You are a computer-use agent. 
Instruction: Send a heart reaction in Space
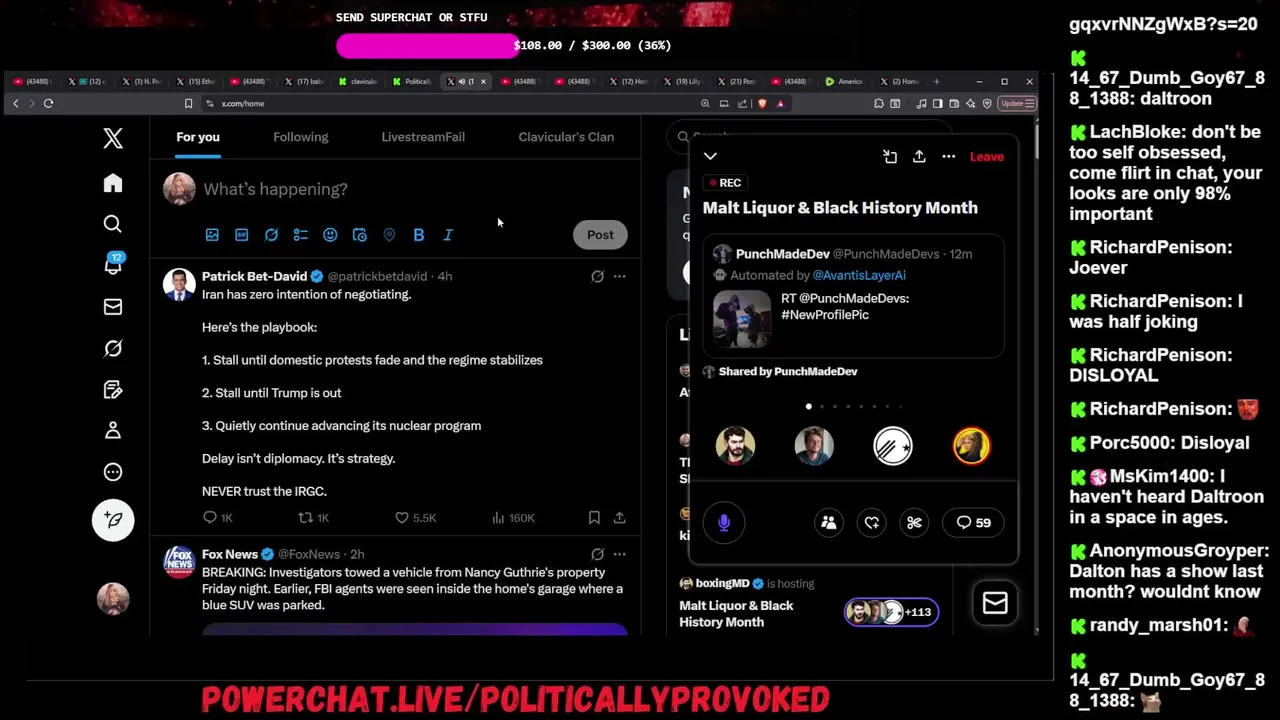[x=872, y=522]
